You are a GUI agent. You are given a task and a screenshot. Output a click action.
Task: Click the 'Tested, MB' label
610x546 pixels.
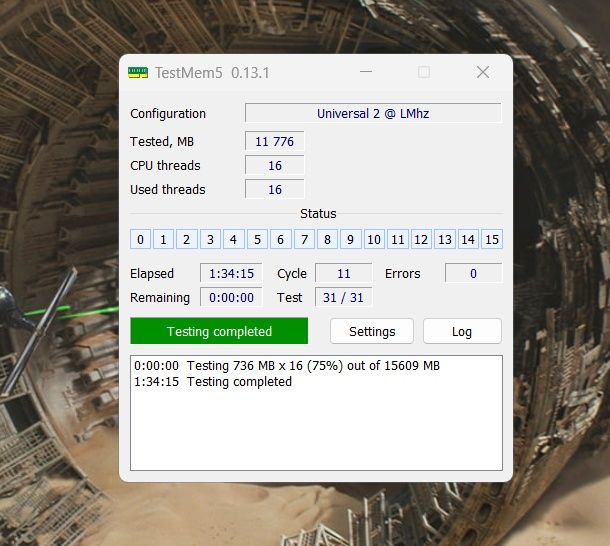click(x=162, y=142)
